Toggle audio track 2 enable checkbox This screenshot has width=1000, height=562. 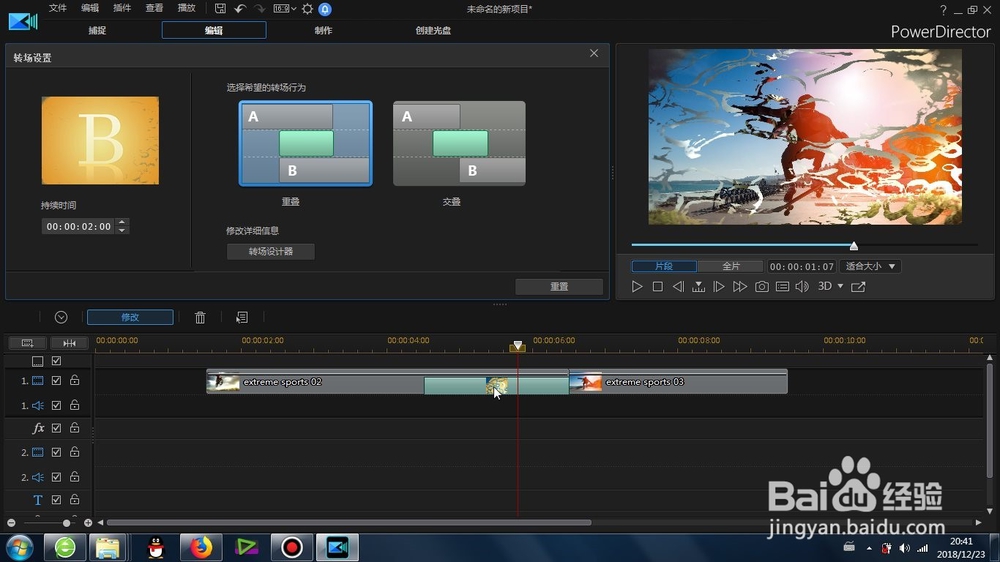tap(56, 477)
